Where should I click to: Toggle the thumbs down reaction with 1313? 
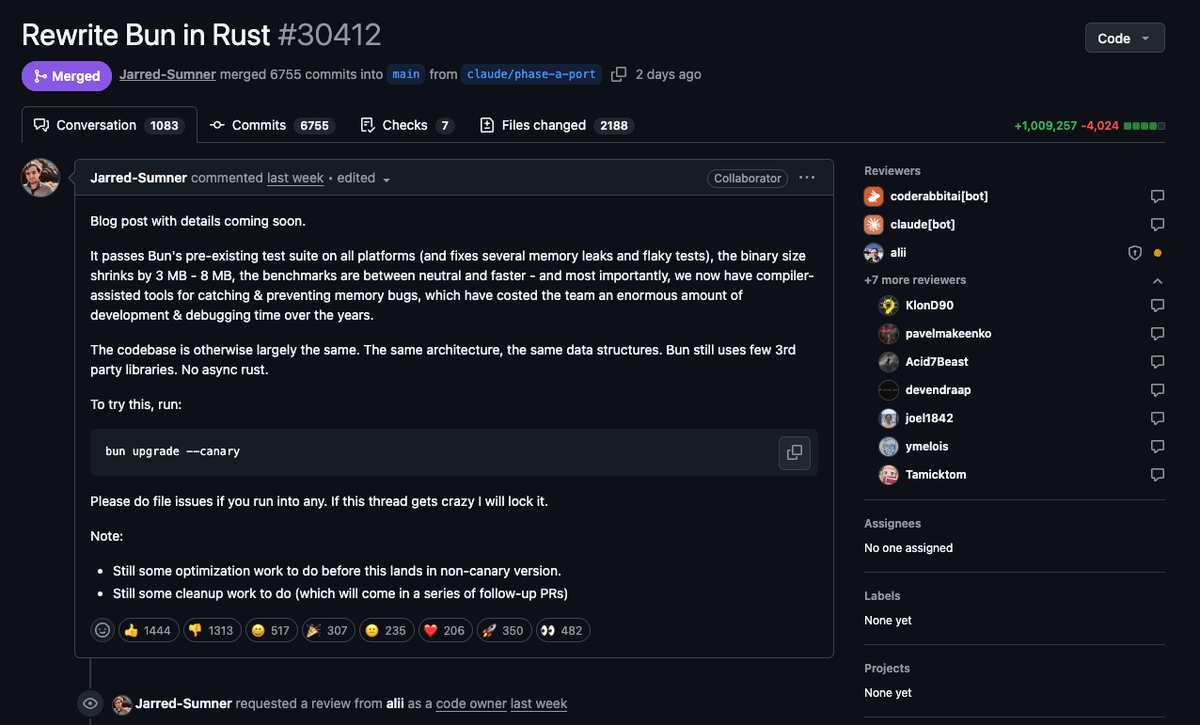click(210, 630)
